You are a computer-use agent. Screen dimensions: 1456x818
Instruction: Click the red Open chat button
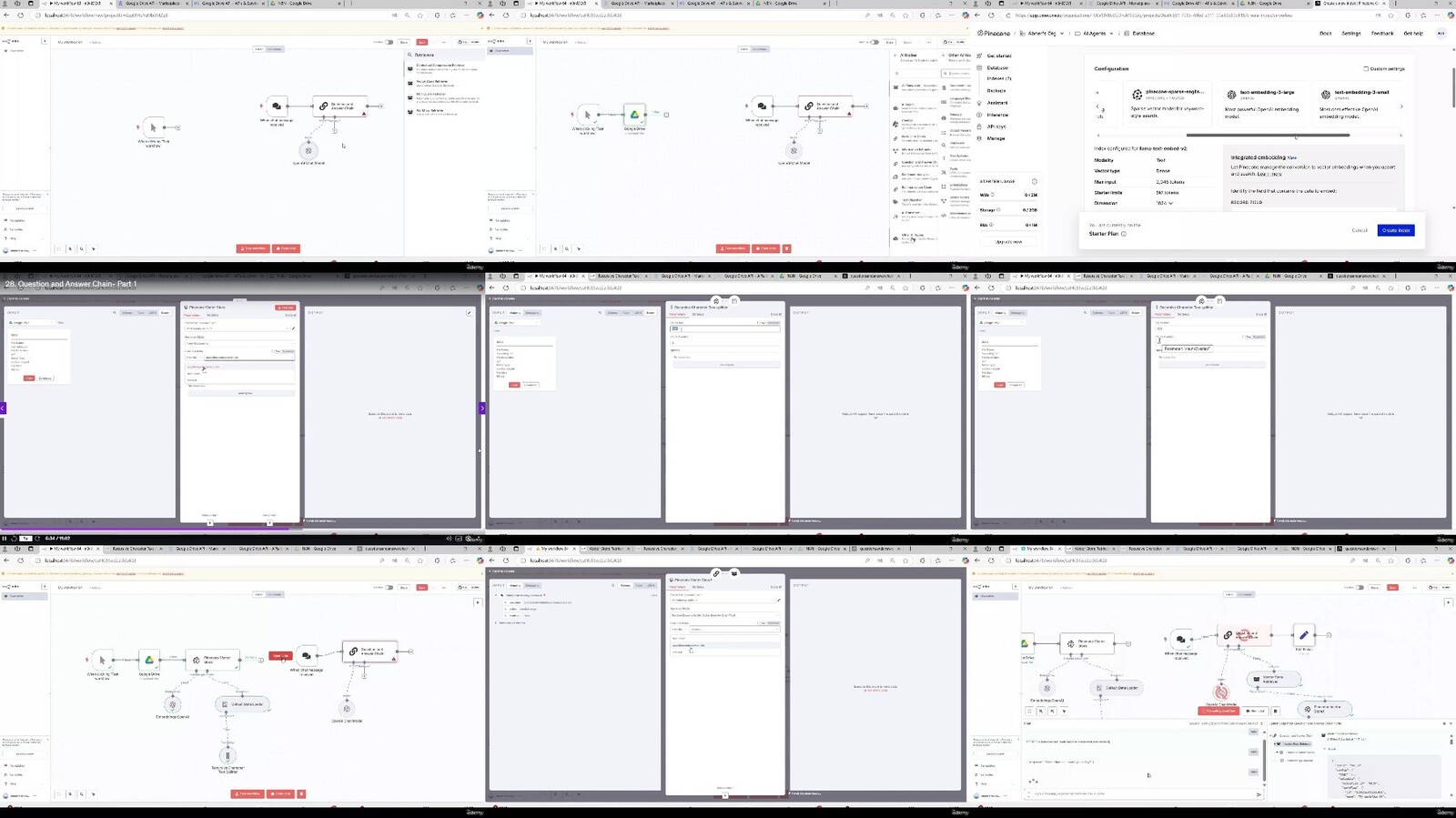279,656
